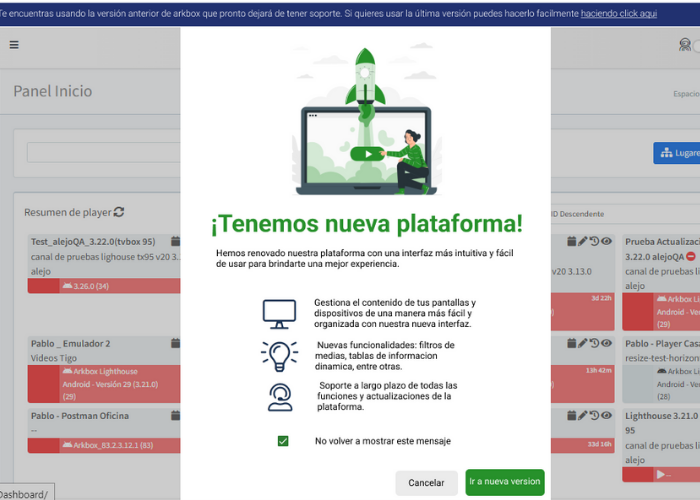The image size is (700, 500).
Task: Open calendar icon on the 3d 22h card
Action: (571, 242)
